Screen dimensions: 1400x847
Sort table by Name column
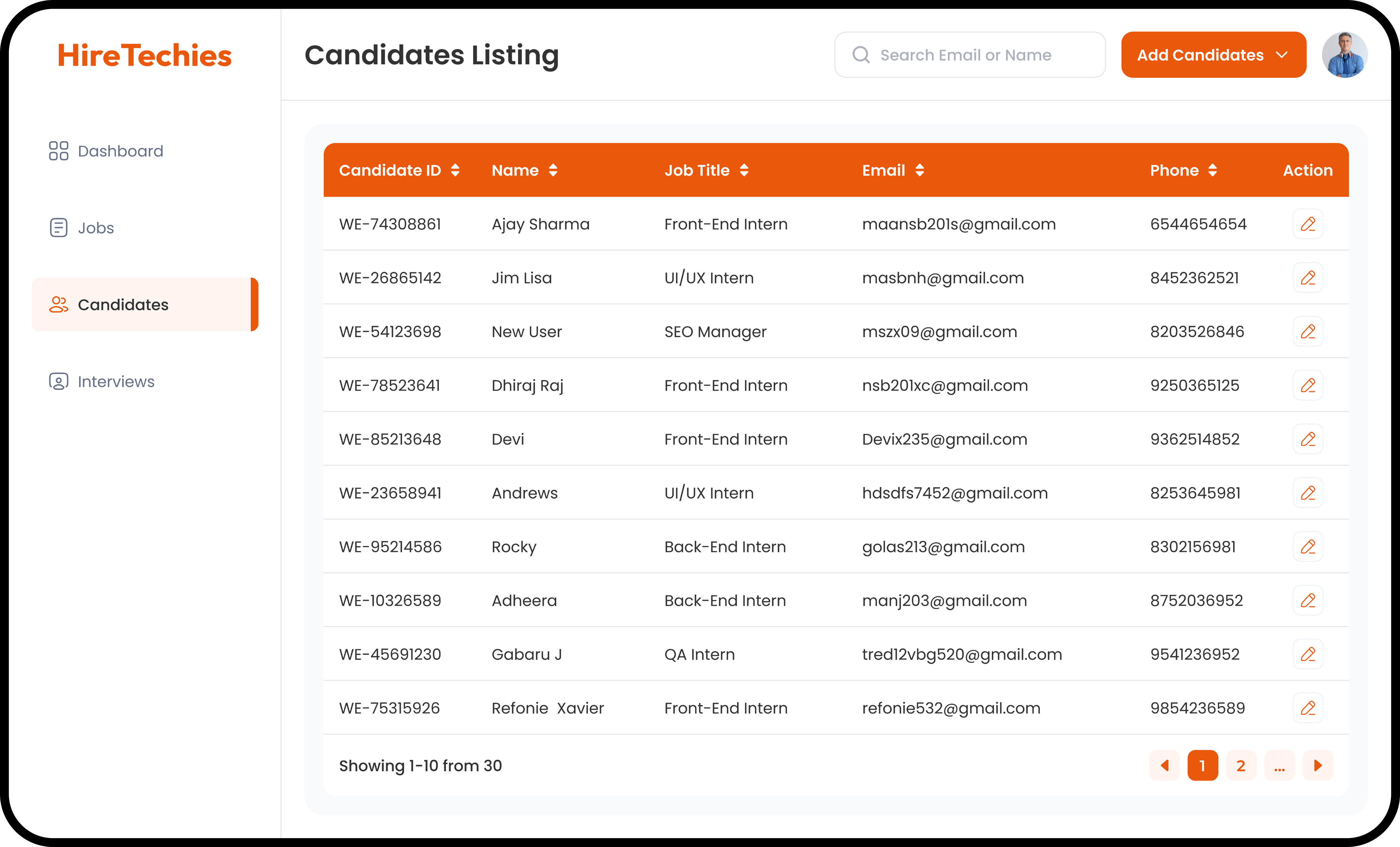553,170
